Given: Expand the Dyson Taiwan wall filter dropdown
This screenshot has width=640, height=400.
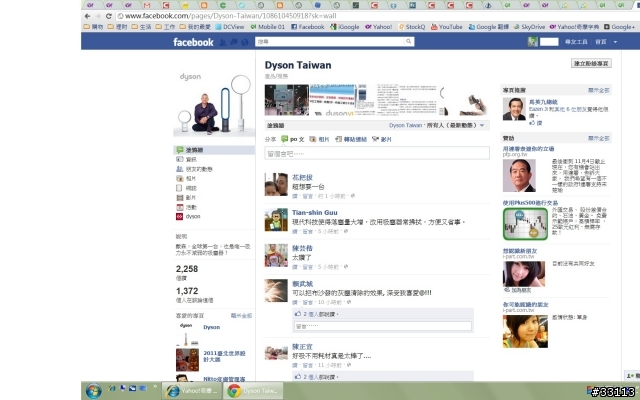Looking at the screenshot, I should 482,125.
